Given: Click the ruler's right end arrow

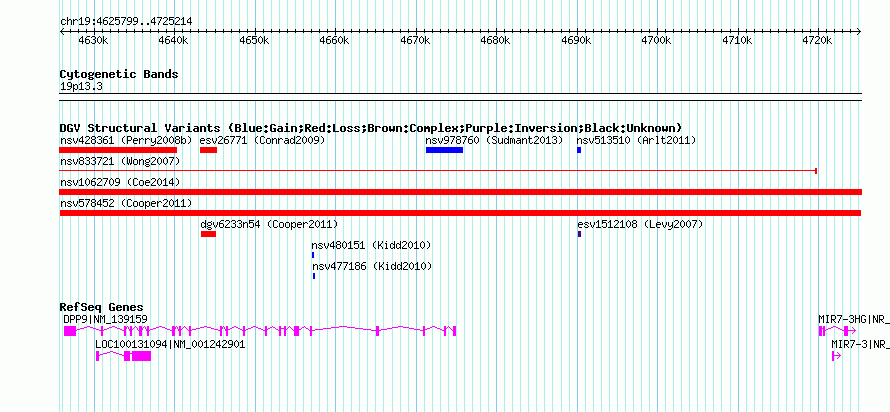Looking at the screenshot, I should tap(859, 32).
